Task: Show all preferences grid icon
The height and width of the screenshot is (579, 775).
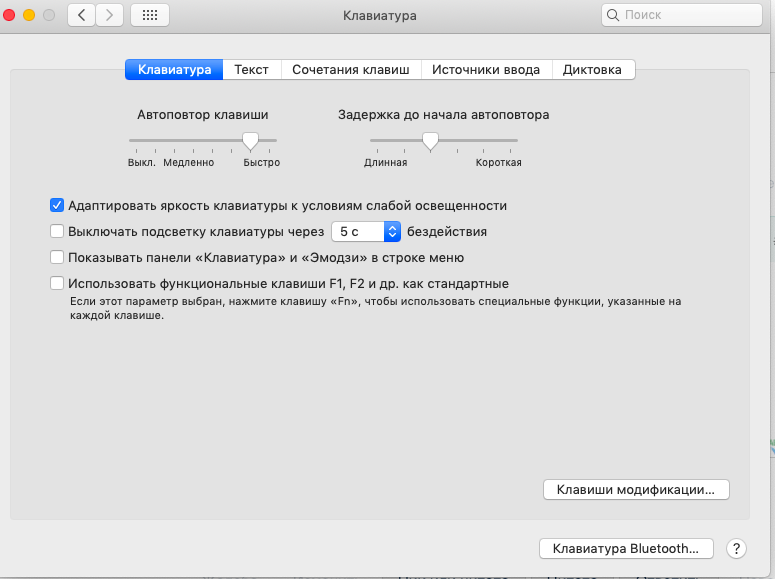Action: coord(150,15)
